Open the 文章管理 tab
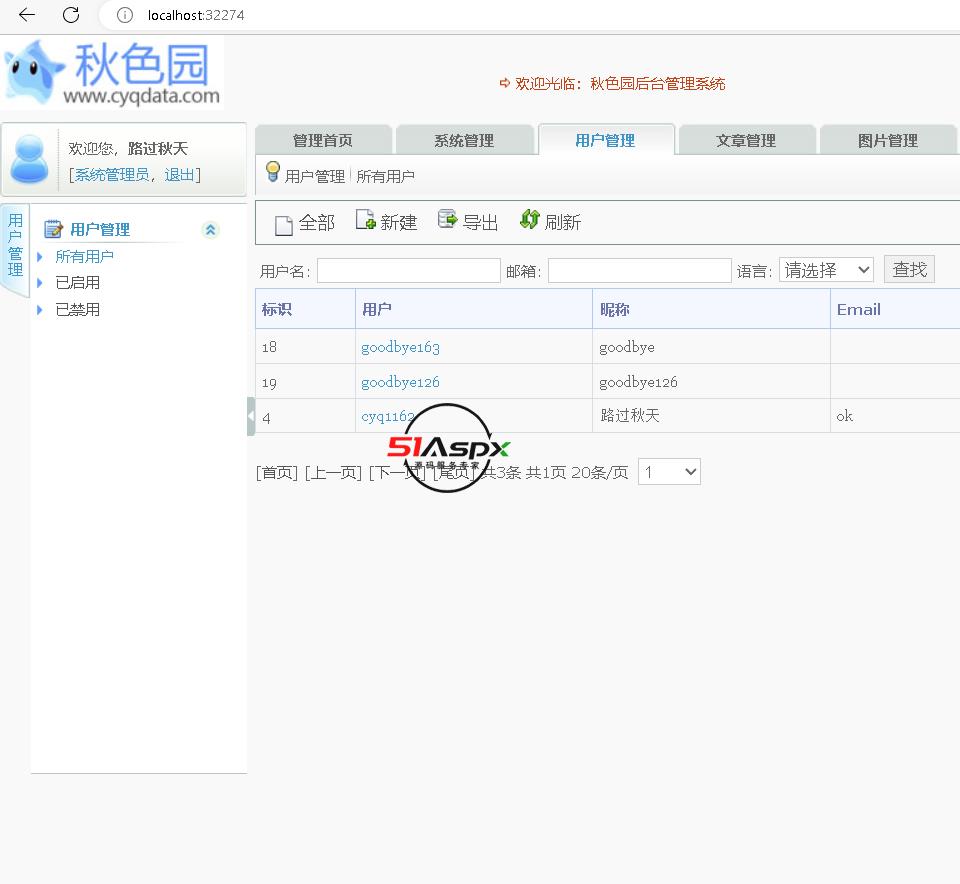Viewport: 960px width, 884px height. (x=746, y=140)
